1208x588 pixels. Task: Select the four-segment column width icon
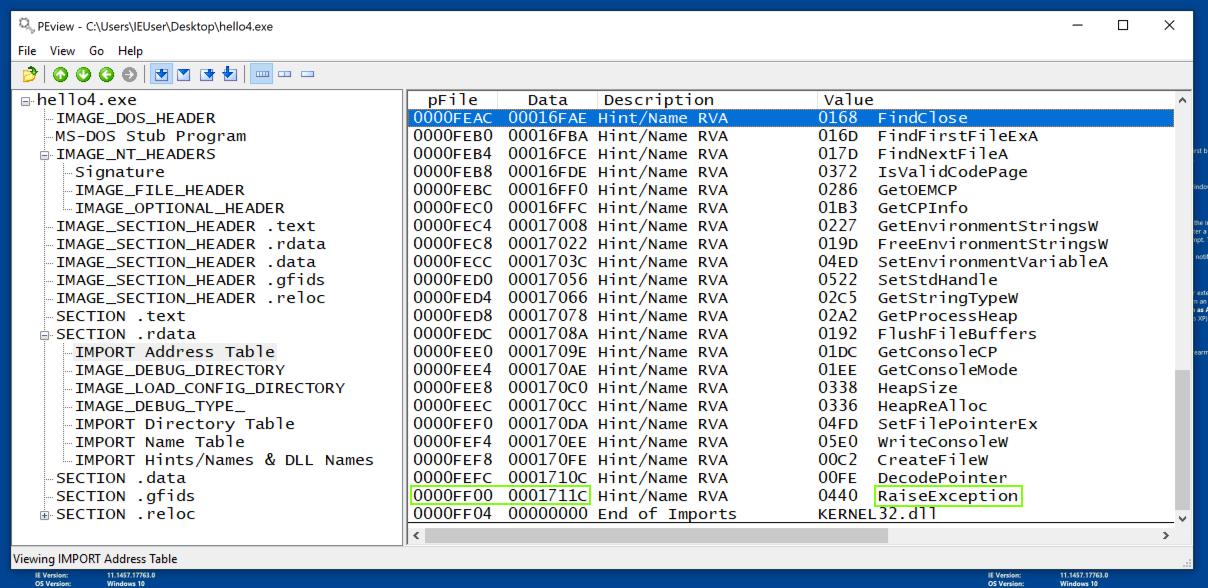tap(262, 74)
